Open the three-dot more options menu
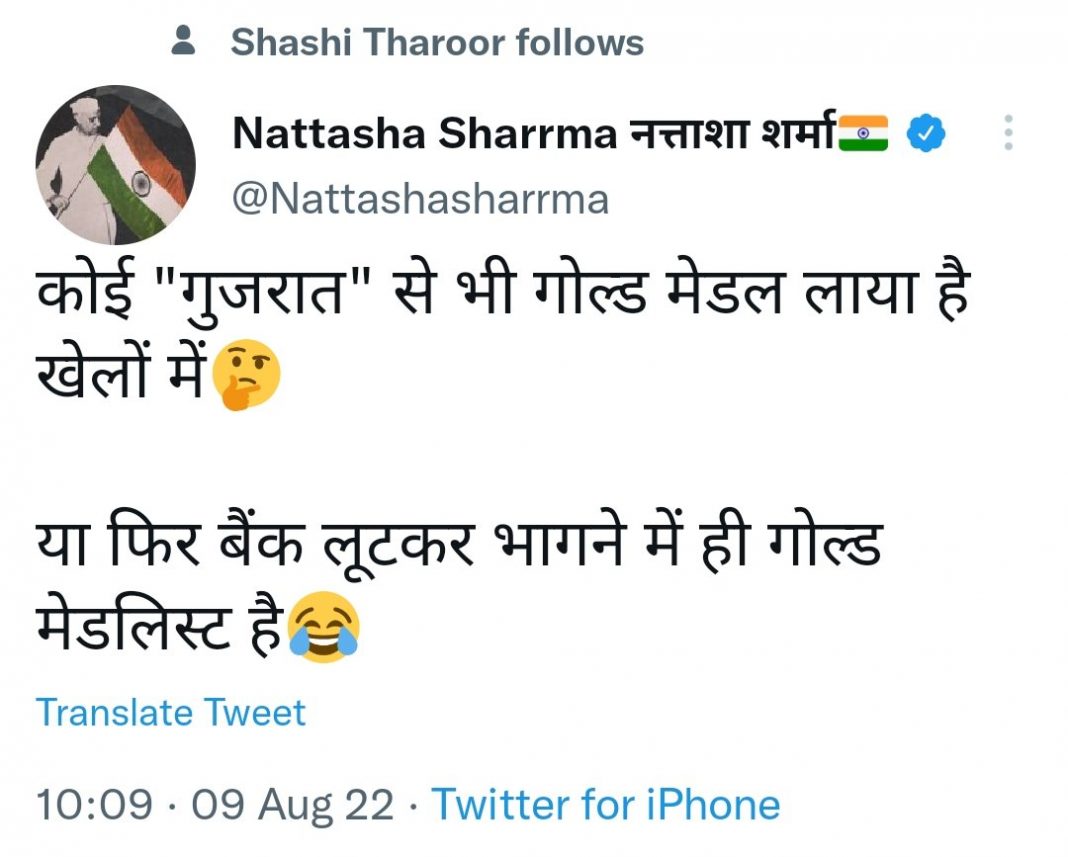Viewport: 1068px width, 857px height. 1008,133
